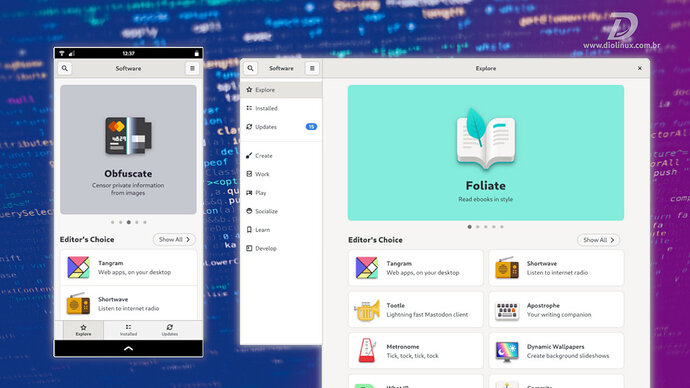Click the Obfuscate app icon
Viewport: 690px width, 388px height.
pos(128,136)
